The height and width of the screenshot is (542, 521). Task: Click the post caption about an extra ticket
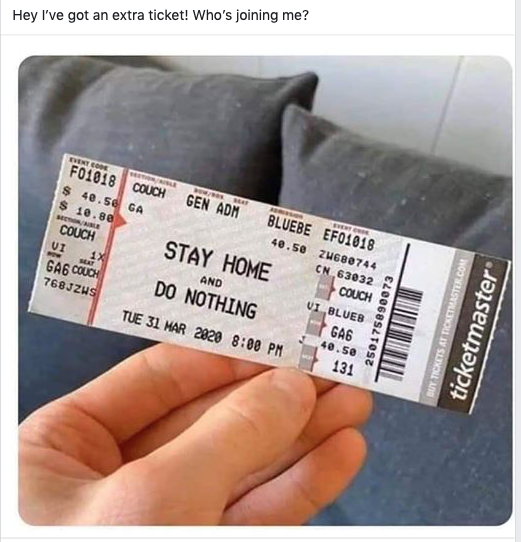tap(160, 16)
